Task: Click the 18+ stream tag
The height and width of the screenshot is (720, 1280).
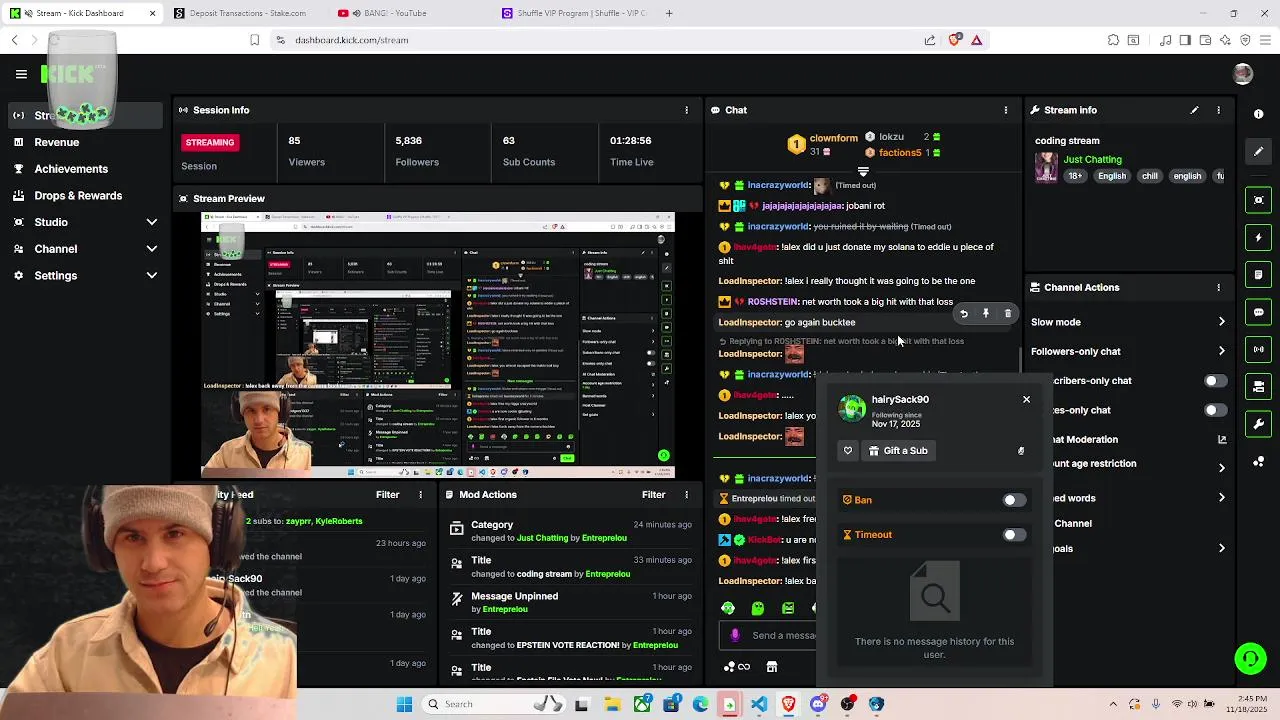Action: [1075, 176]
